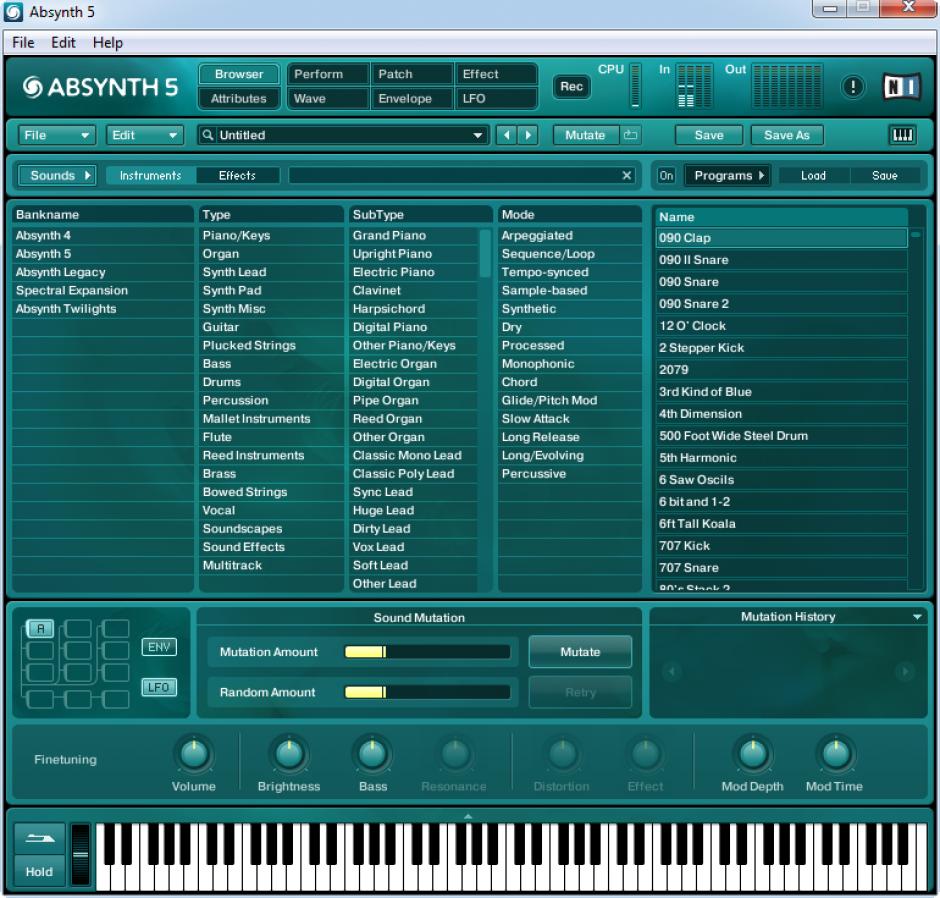
Task: Toggle the Attributes view button
Action: (239, 98)
